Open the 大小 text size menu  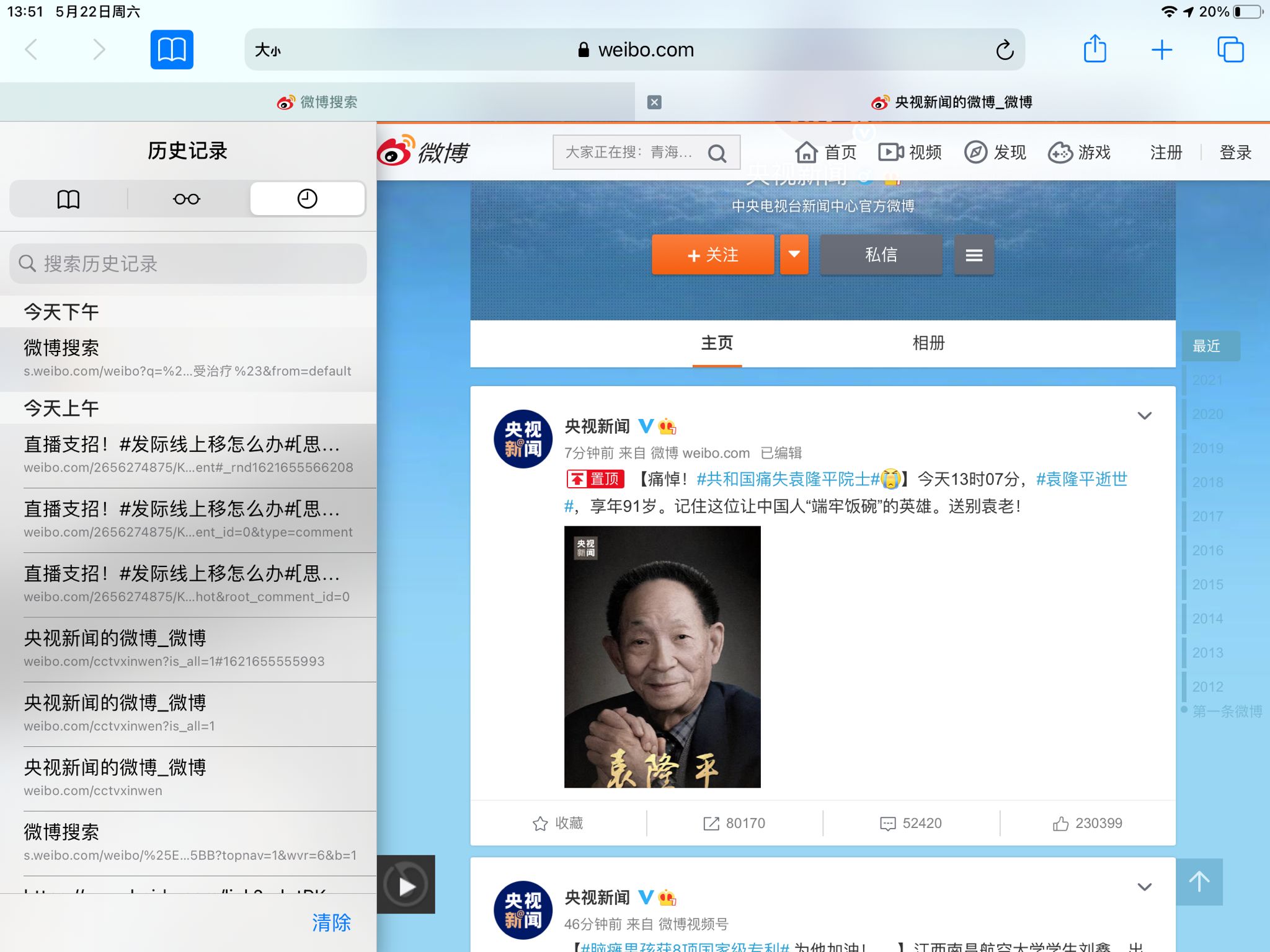coord(268,50)
